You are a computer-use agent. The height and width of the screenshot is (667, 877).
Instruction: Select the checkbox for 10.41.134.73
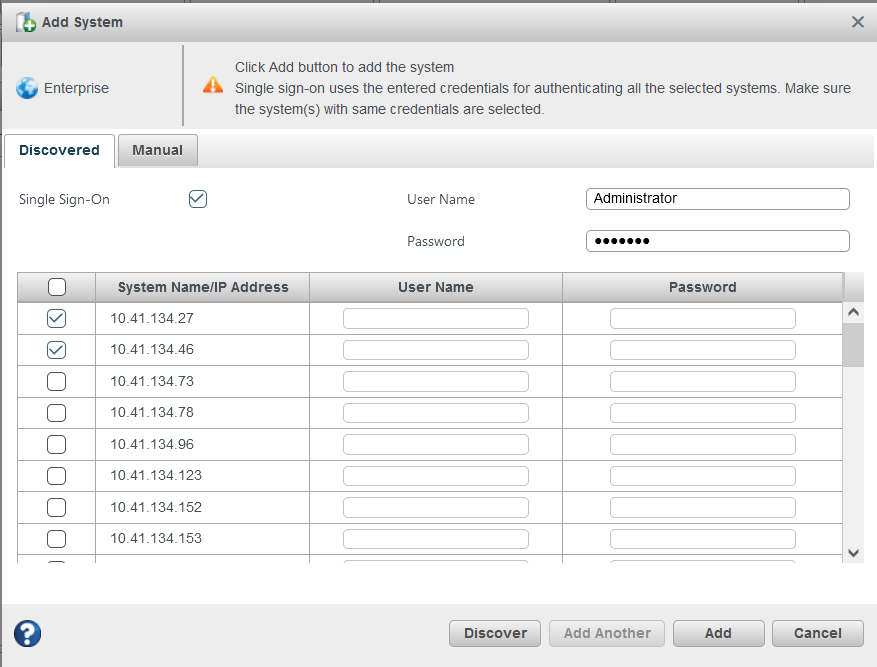click(57, 381)
